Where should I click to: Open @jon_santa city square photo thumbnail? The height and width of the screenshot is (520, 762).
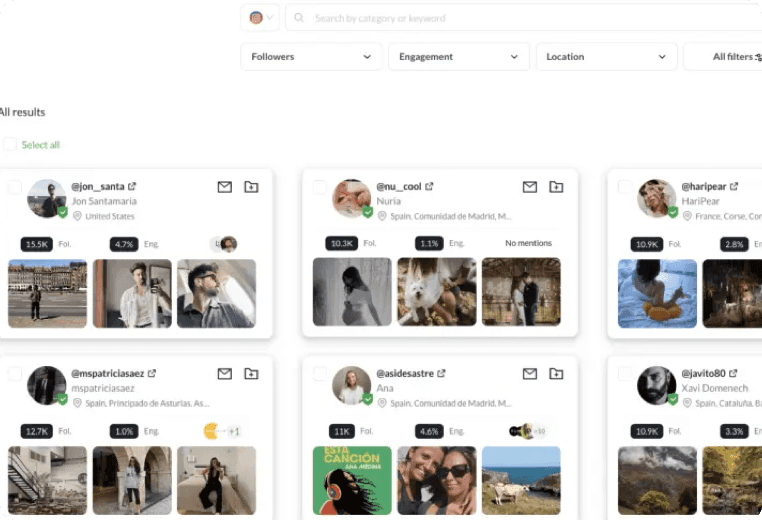pyautogui.click(x=48, y=294)
